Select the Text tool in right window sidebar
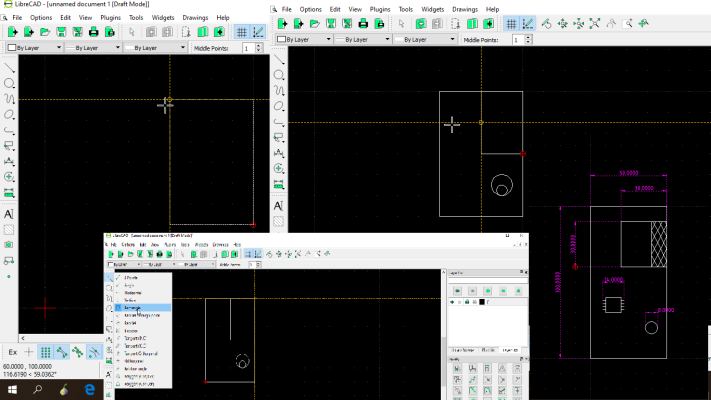 coord(278,206)
